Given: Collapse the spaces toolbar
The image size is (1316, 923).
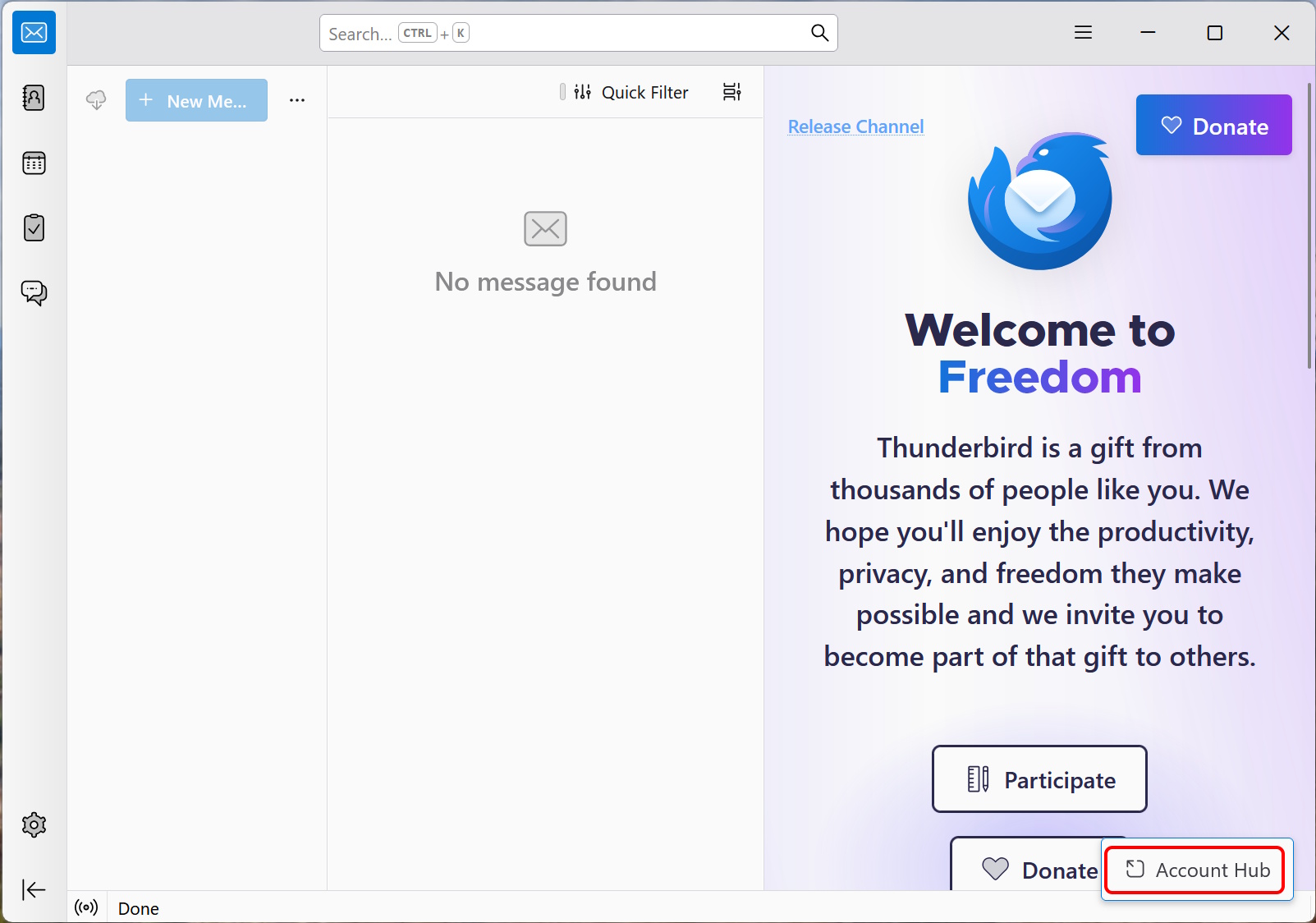Looking at the screenshot, I should click(x=34, y=889).
